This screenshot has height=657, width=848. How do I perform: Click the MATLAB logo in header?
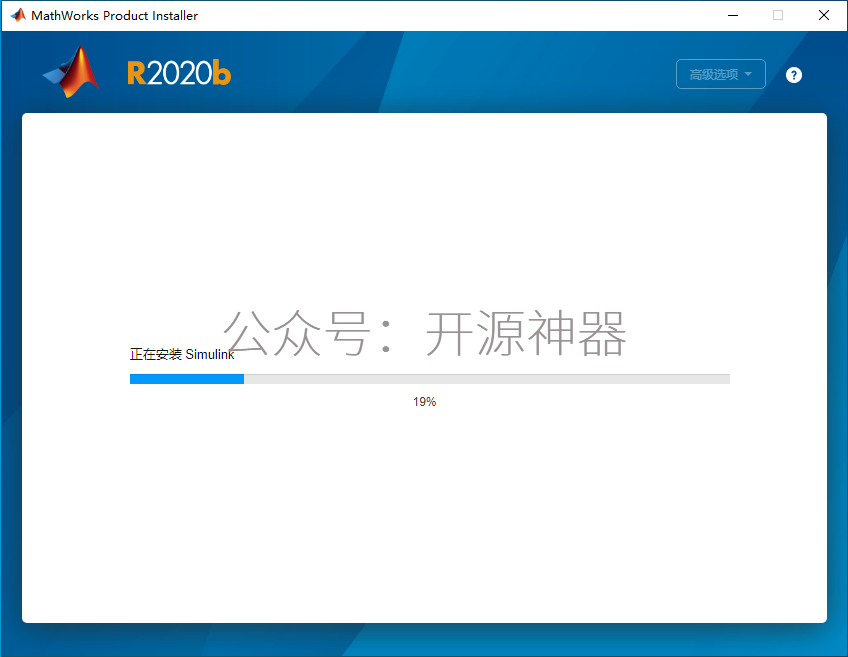coord(71,72)
